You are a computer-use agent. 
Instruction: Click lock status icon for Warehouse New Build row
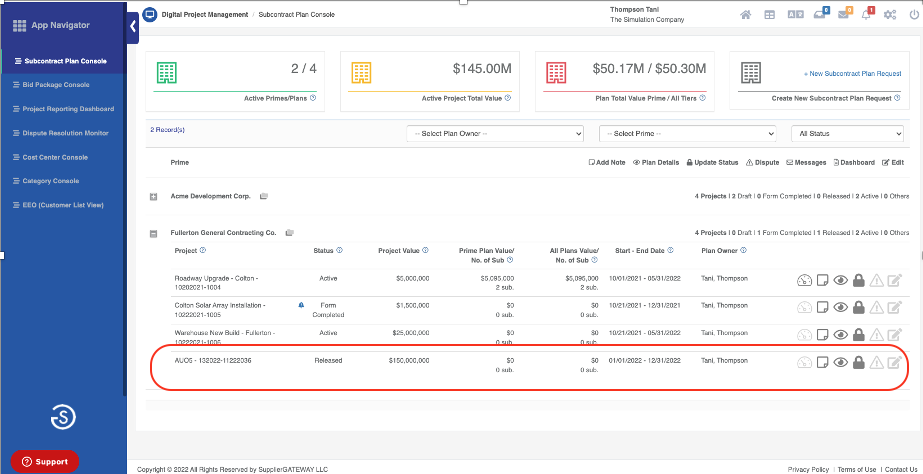click(859, 335)
